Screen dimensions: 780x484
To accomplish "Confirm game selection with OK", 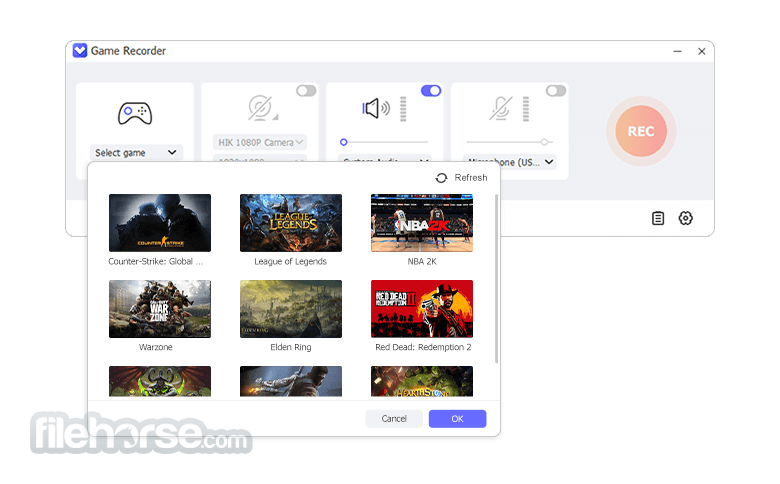I will tap(457, 419).
